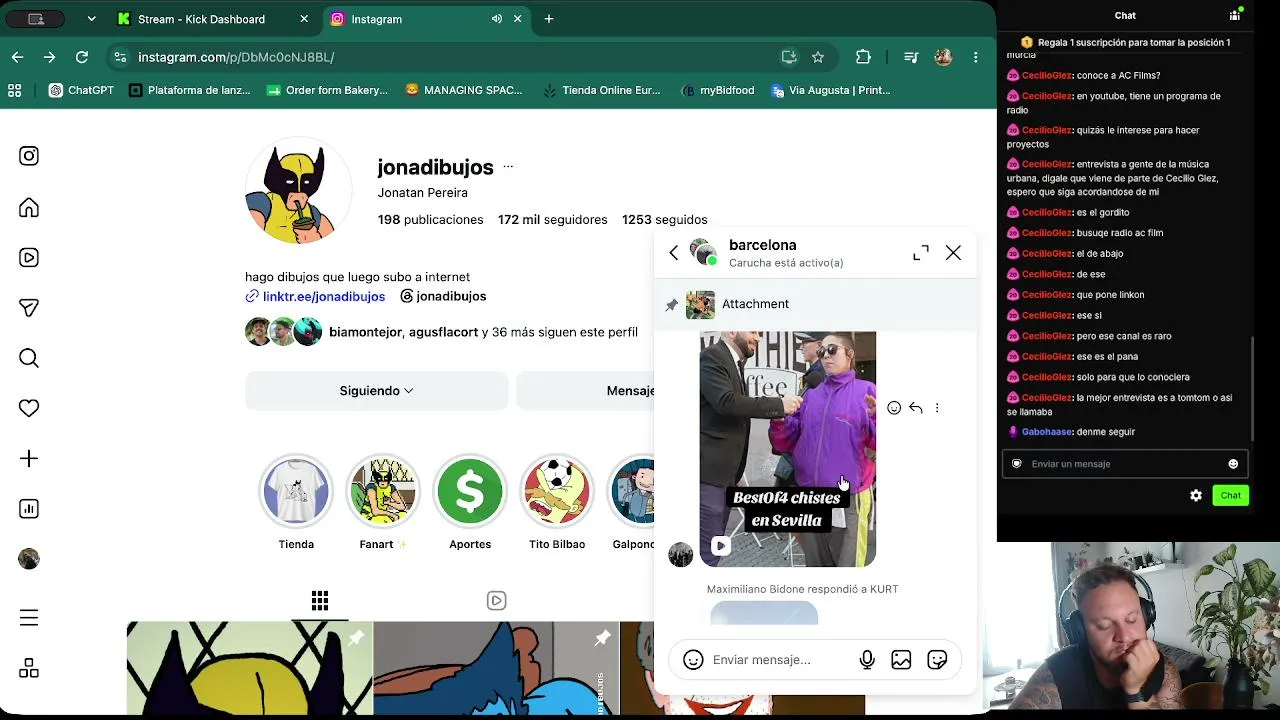Open Meta apps grid icon in sidebar
The width and height of the screenshot is (1280, 720).
coord(29,668)
